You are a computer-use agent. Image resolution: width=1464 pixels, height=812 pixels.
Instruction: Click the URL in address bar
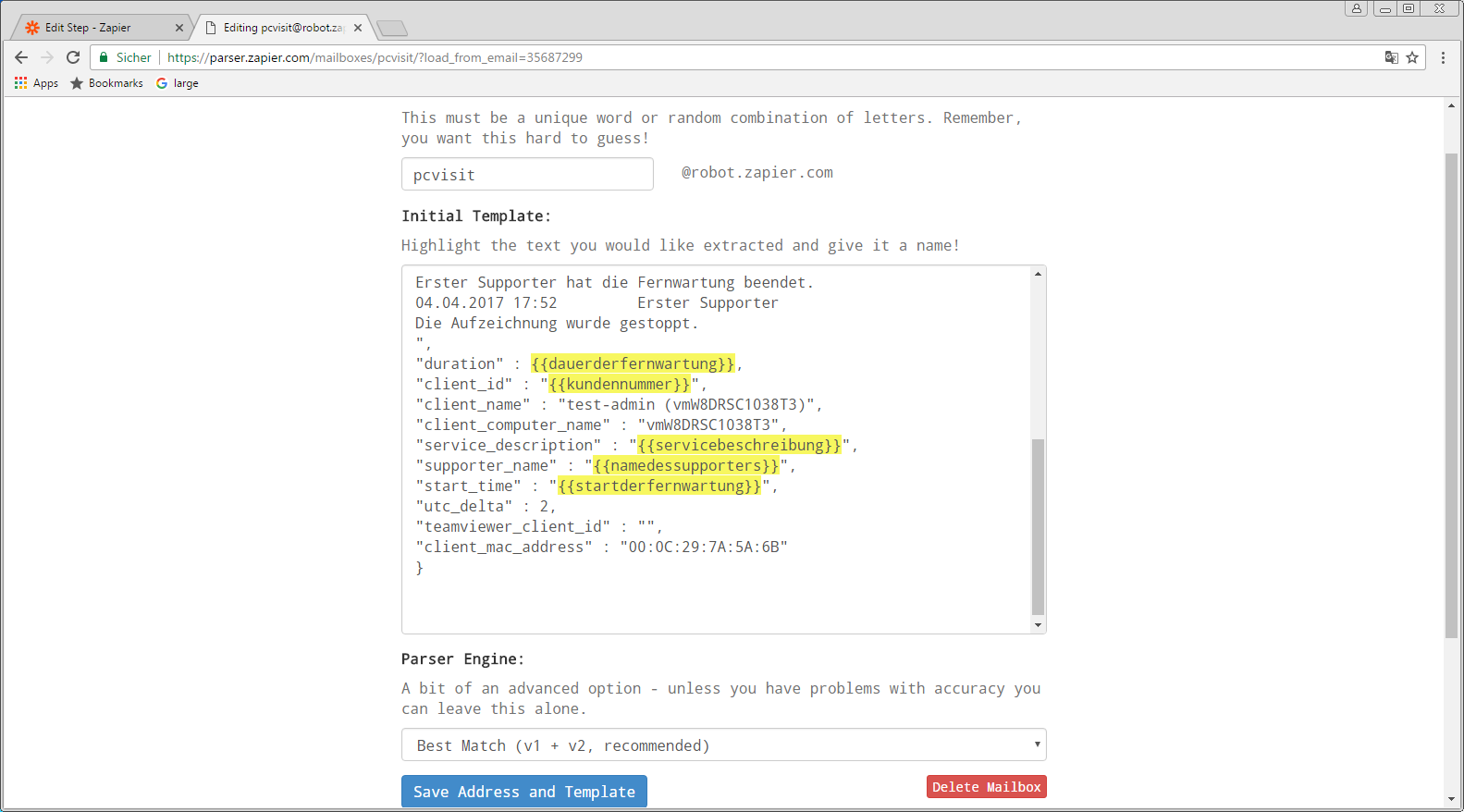point(375,57)
